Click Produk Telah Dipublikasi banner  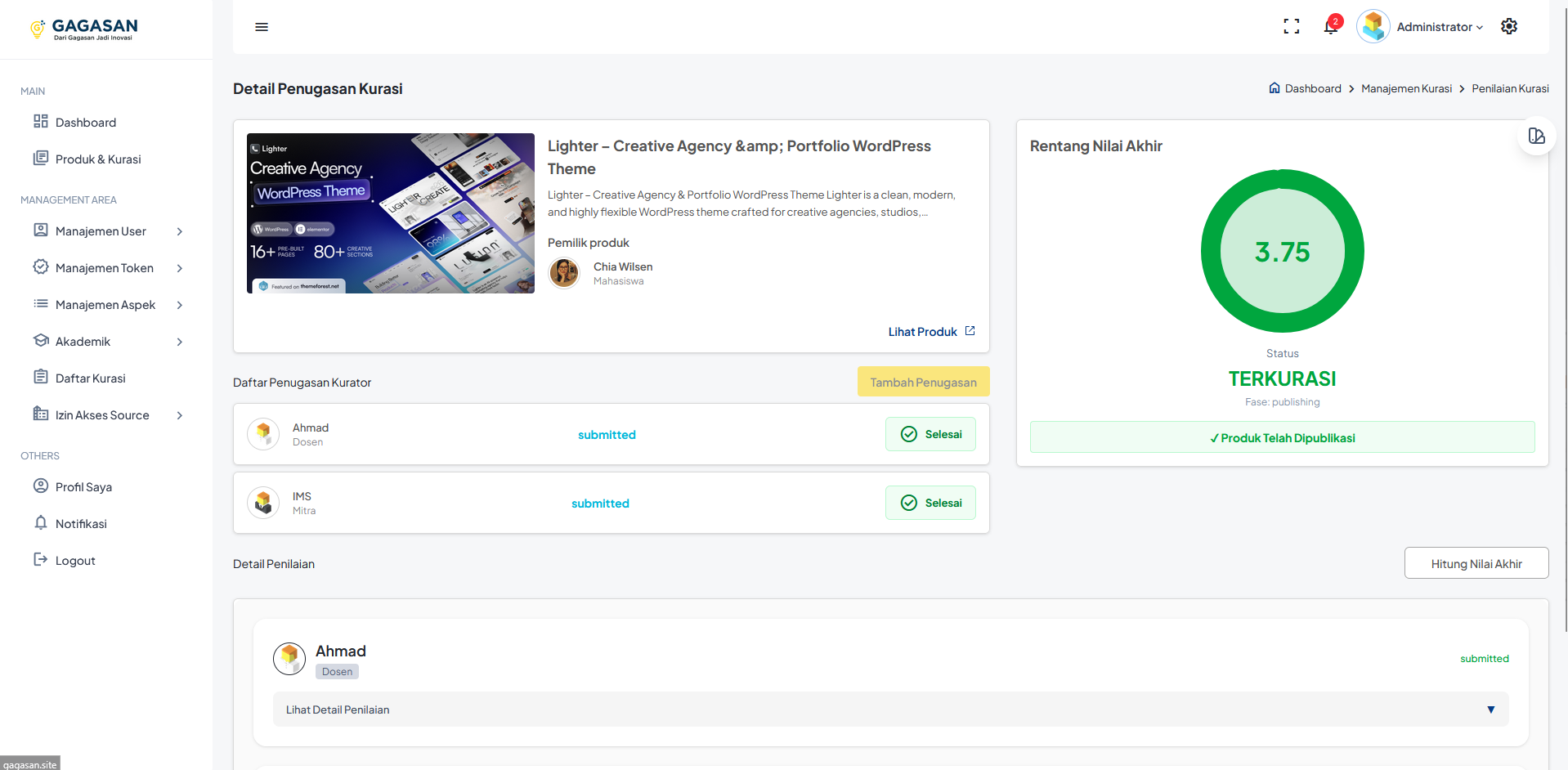coord(1282,437)
